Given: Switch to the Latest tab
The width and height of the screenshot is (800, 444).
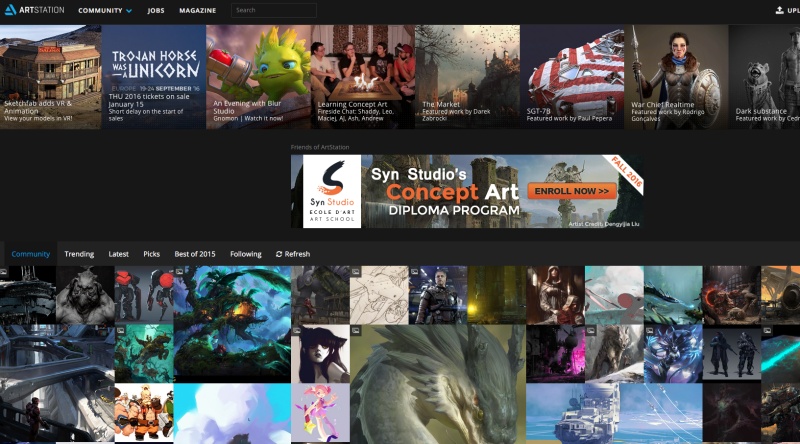Looking at the screenshot, I should [x=118, y=254].
